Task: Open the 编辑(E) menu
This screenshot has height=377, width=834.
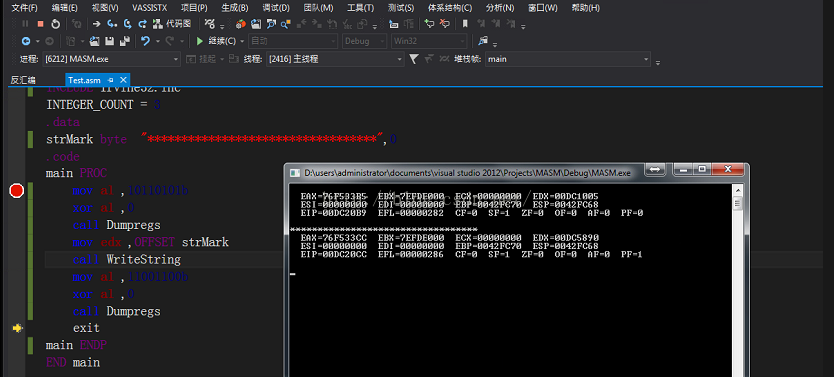Action: click(64, 8)
